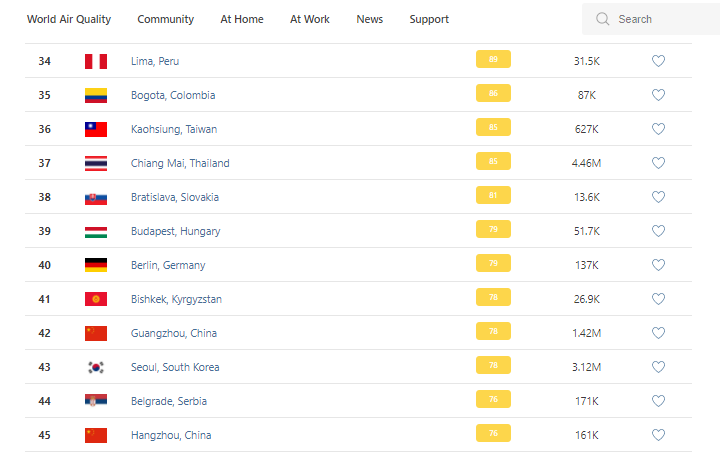Click the Peru flag icon
This screenshot has height=452, width=720.
(96, 61)
